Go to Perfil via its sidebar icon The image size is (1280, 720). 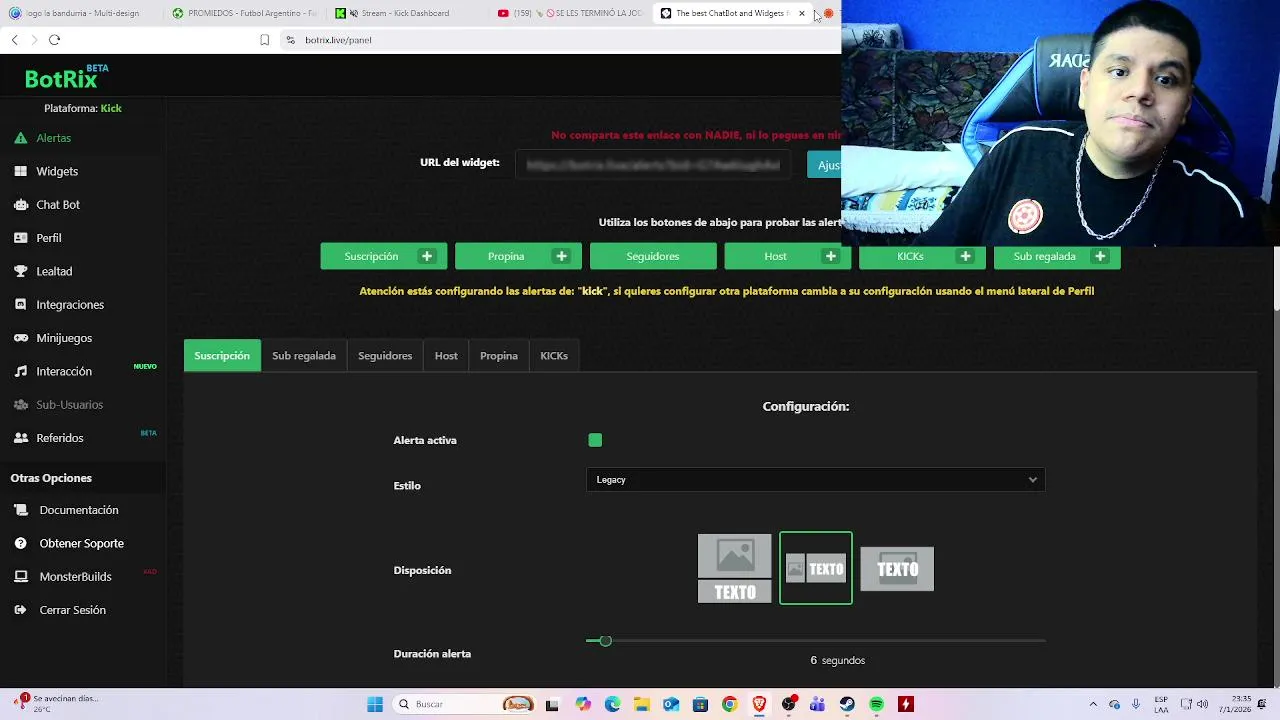tap(20, 238)
